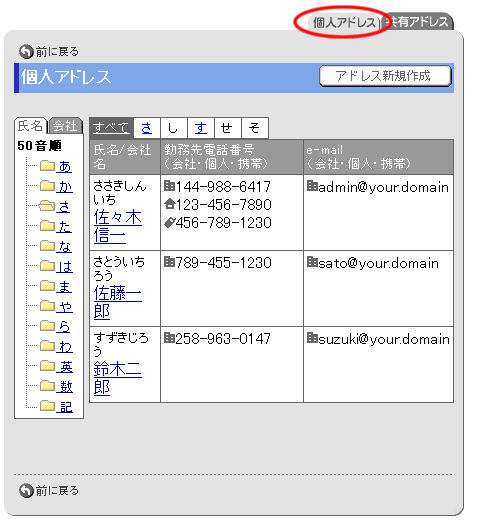Screen dimensions: 477x520
Task: Open the は folder icon
Action: (x=47, y=266)
